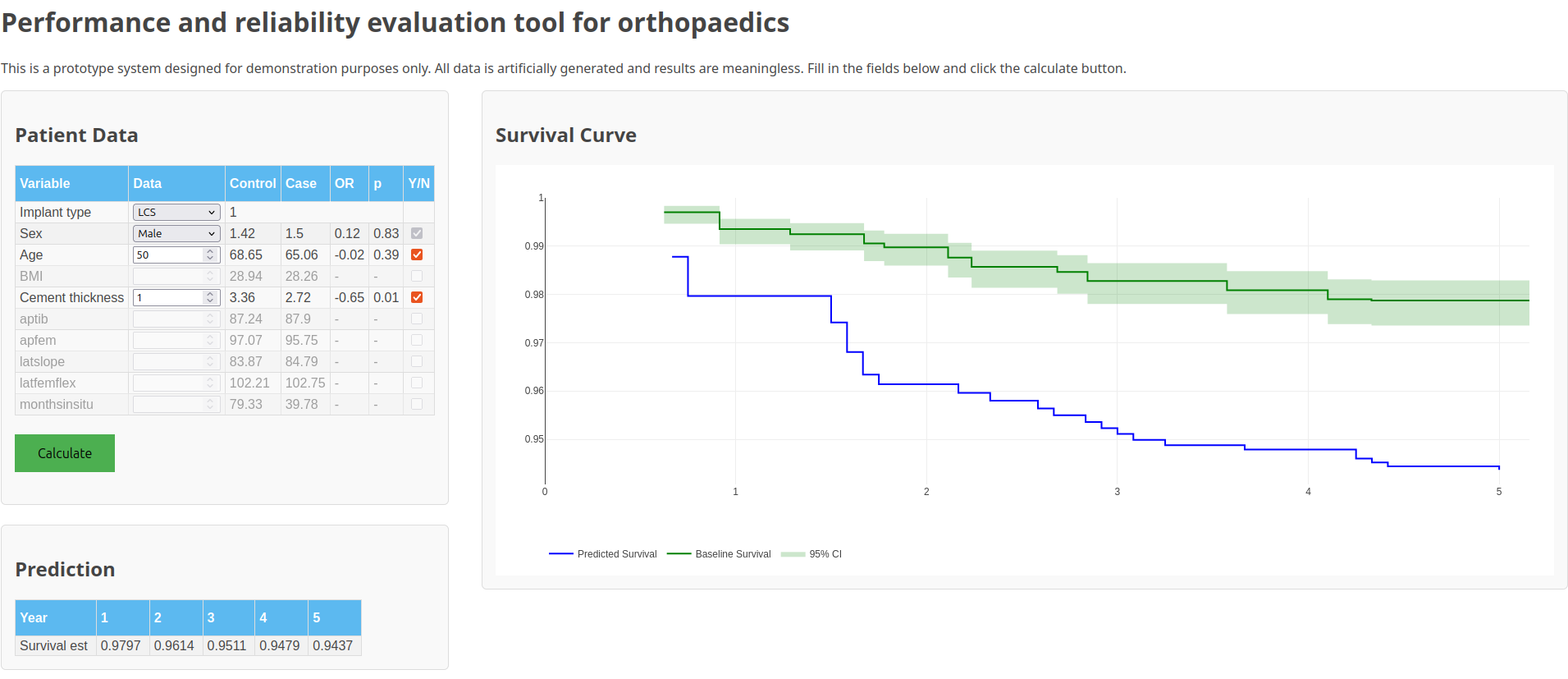Click the Calculate button
This screenshot has height=679, width=1568.
tap(65, 453)
